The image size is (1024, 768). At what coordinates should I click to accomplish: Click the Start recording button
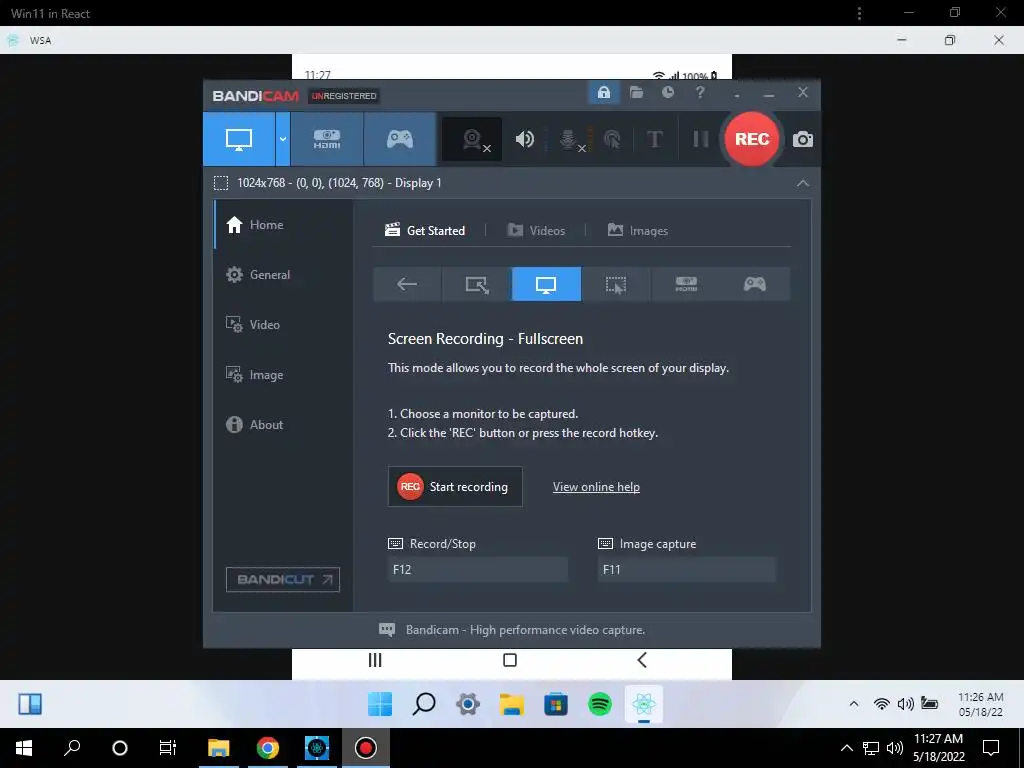click(x=455, y=487)
